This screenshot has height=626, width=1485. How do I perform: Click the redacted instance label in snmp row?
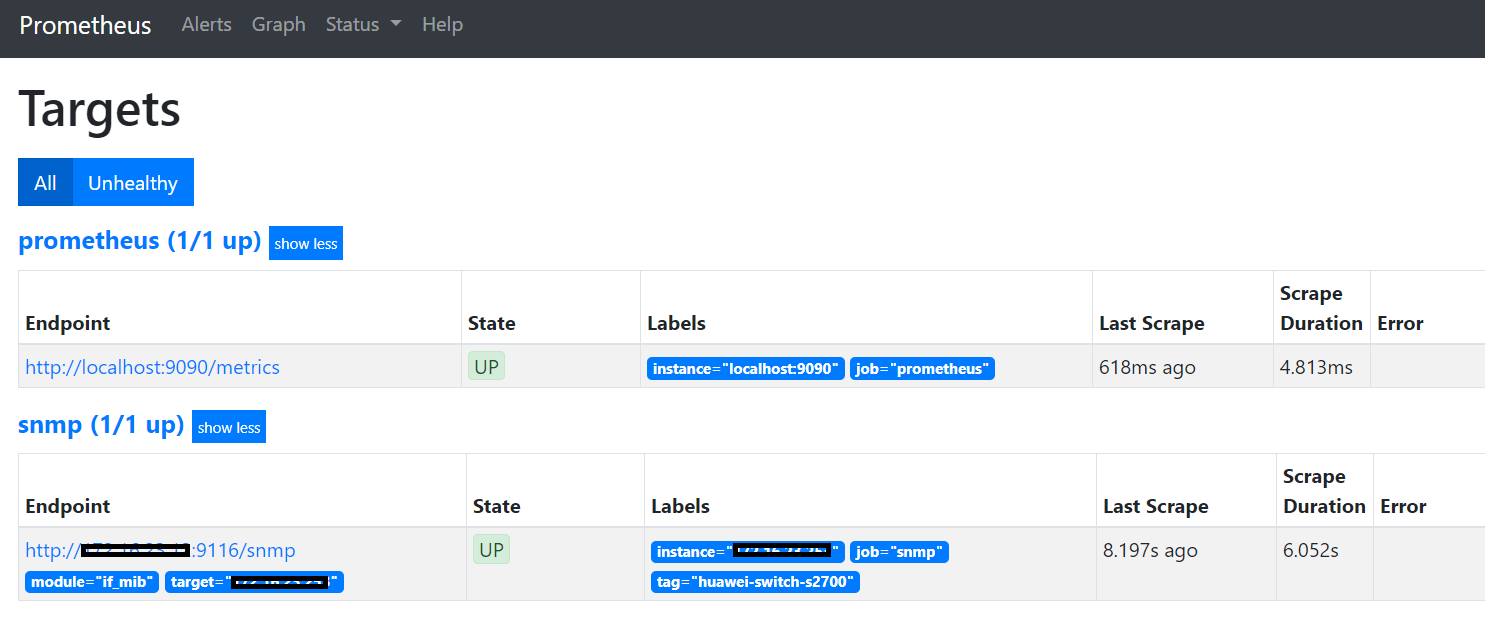point(748,552)
